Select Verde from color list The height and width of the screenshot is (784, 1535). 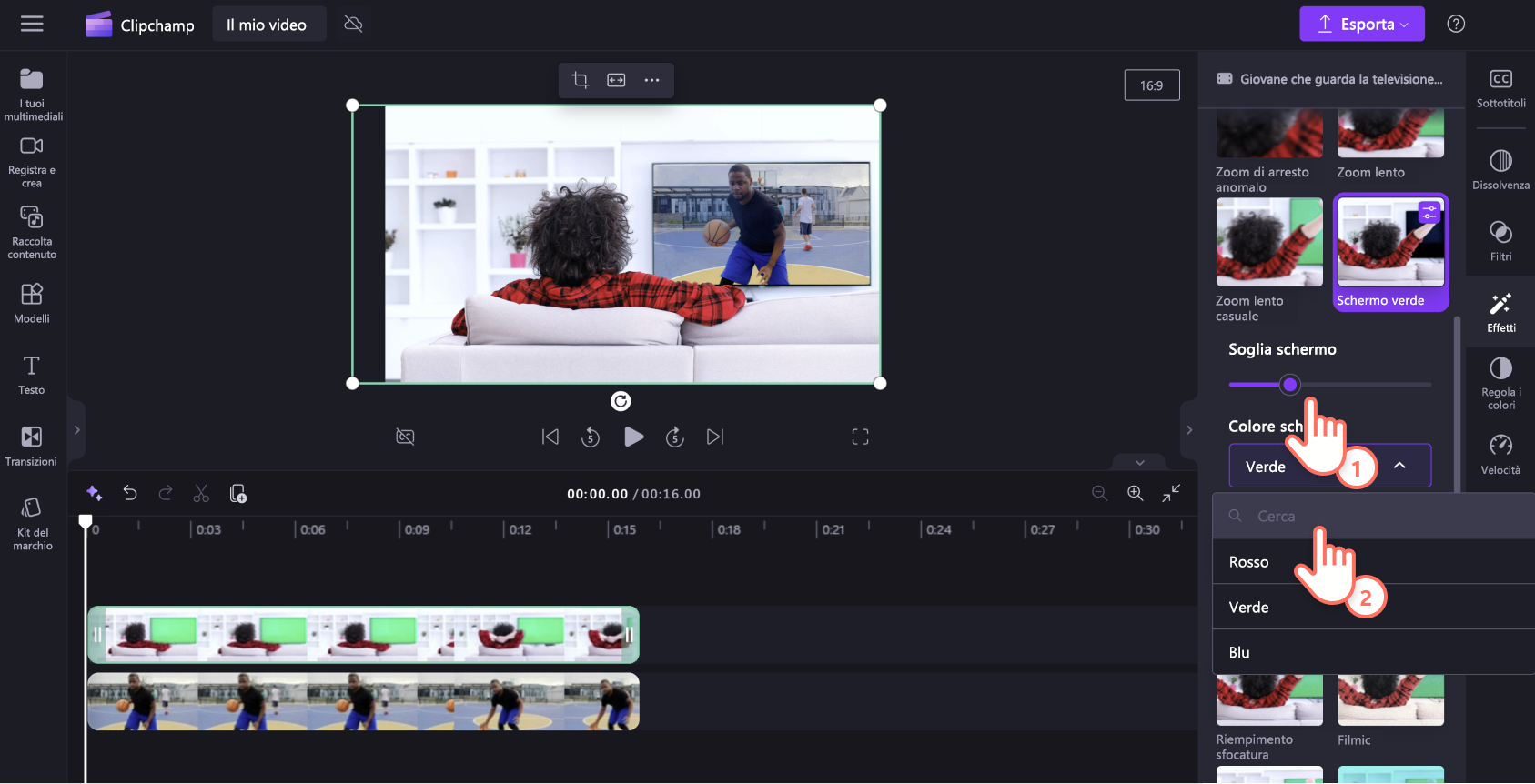coord(1373,608)
